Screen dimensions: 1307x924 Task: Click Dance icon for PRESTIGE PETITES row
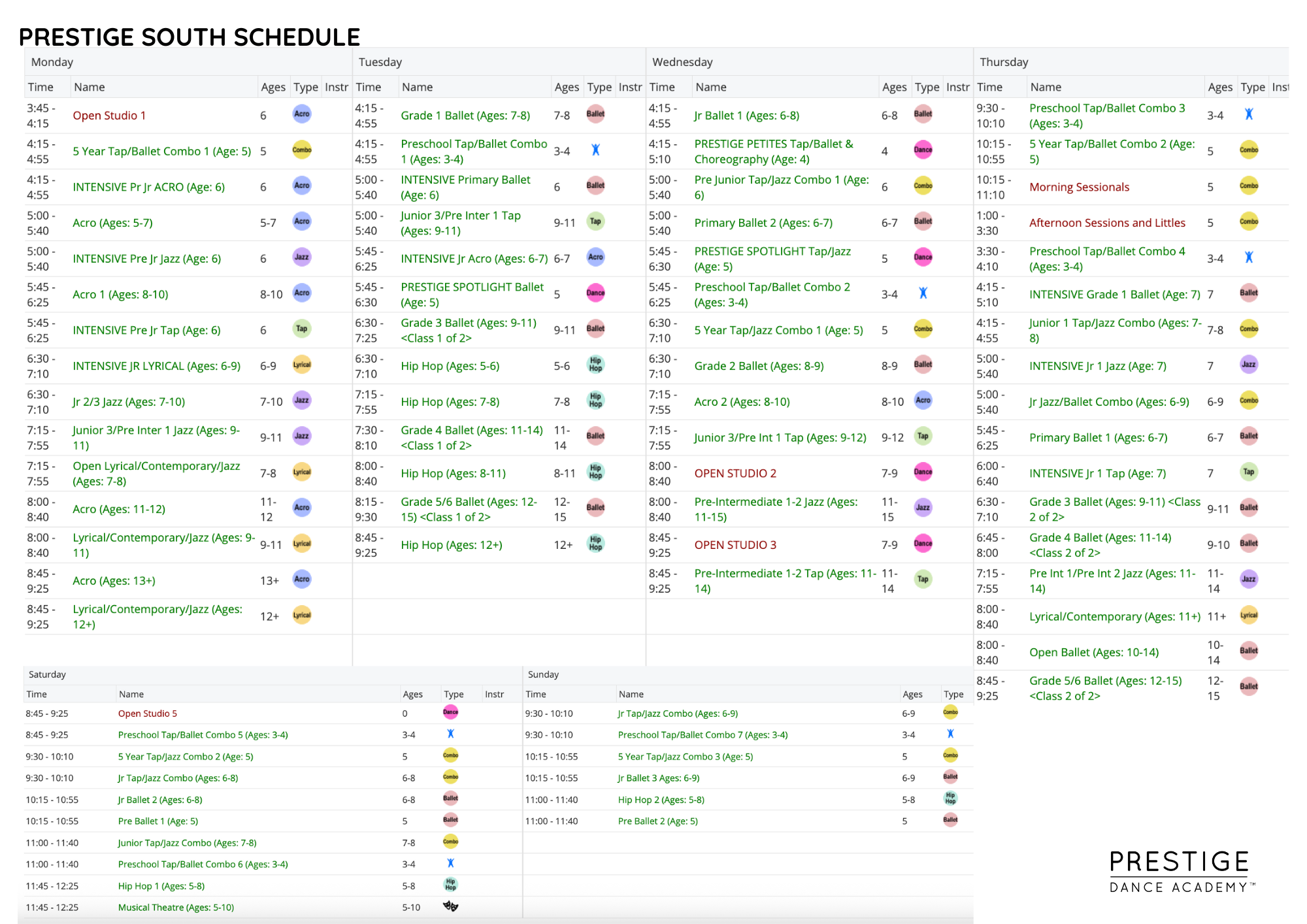923,150
